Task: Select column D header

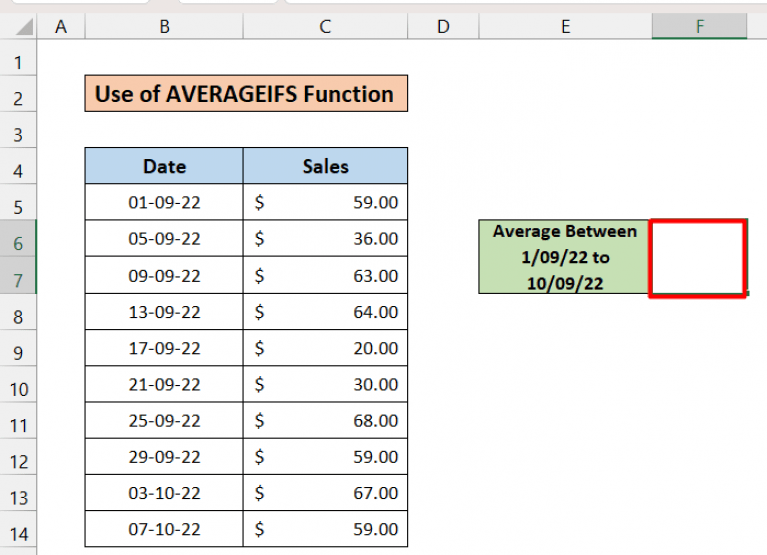Action: tap(443, 26)
